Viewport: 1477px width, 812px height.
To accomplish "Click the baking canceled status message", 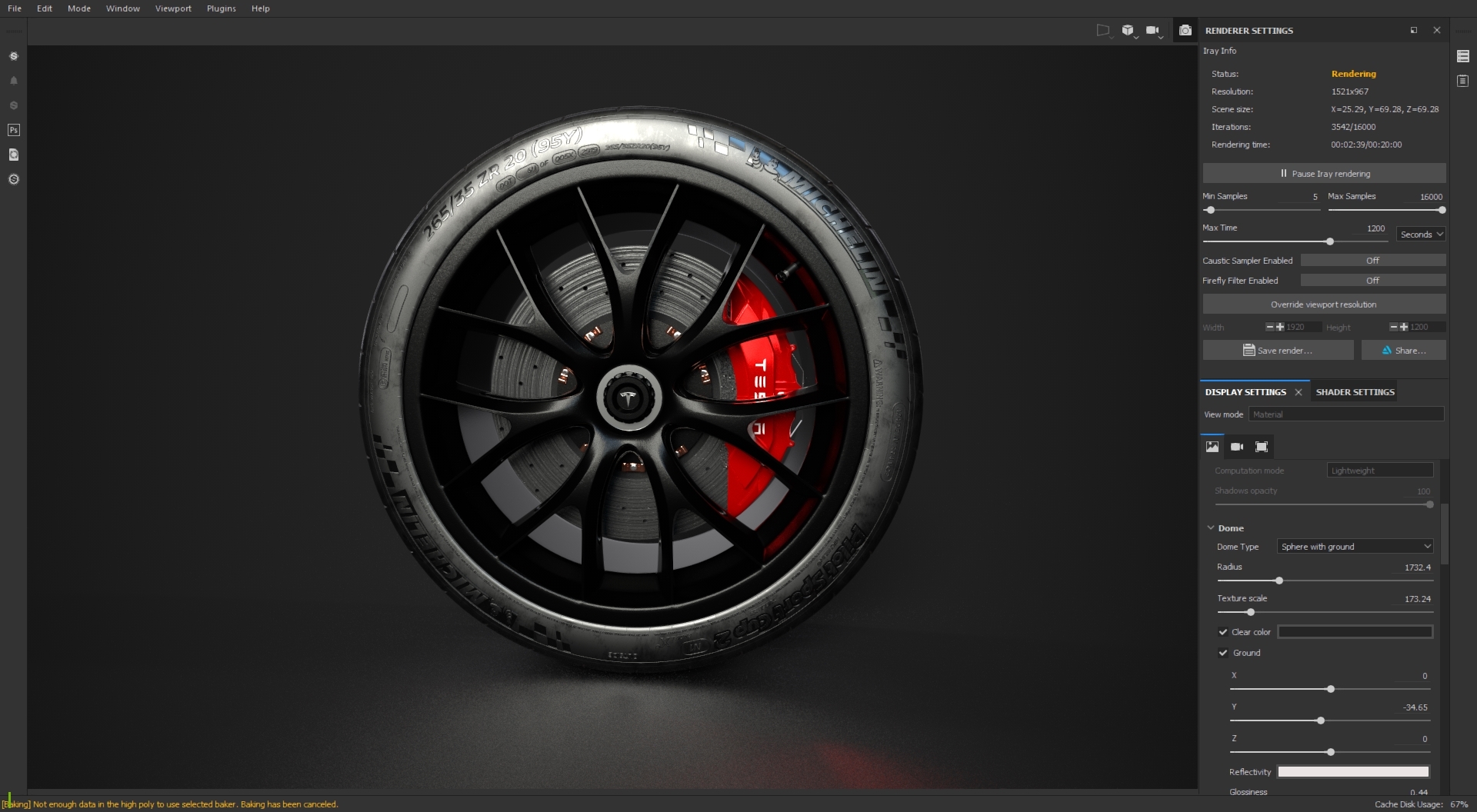I will 170,804.
